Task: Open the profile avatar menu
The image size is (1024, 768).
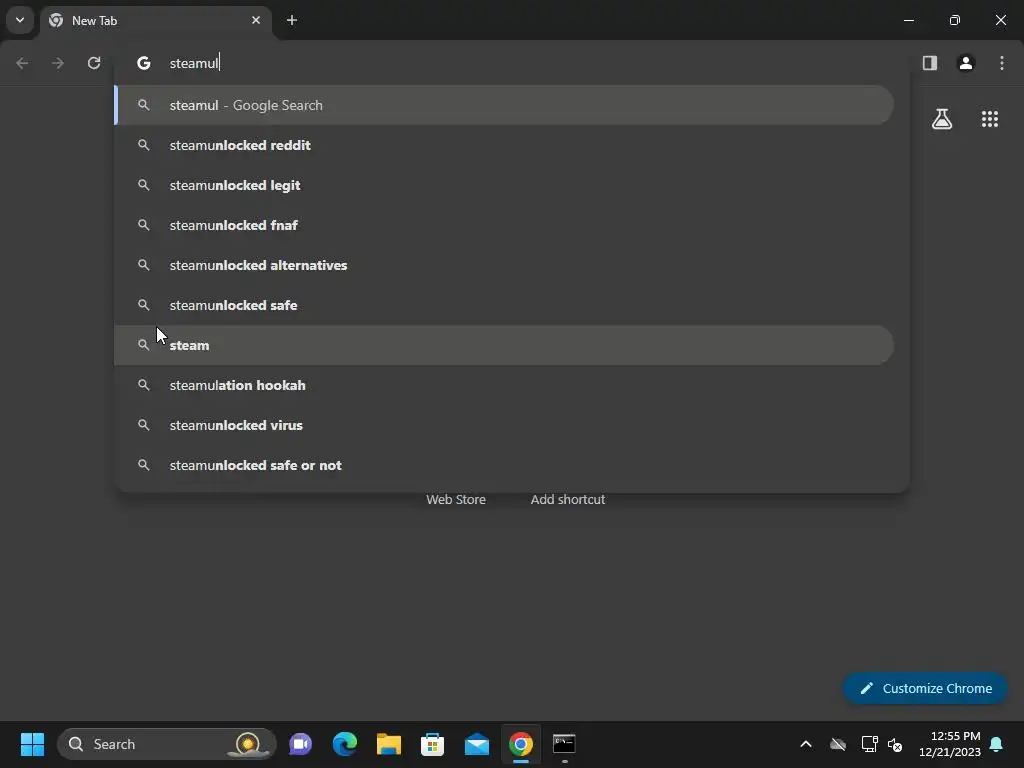Action: [965, 63]
